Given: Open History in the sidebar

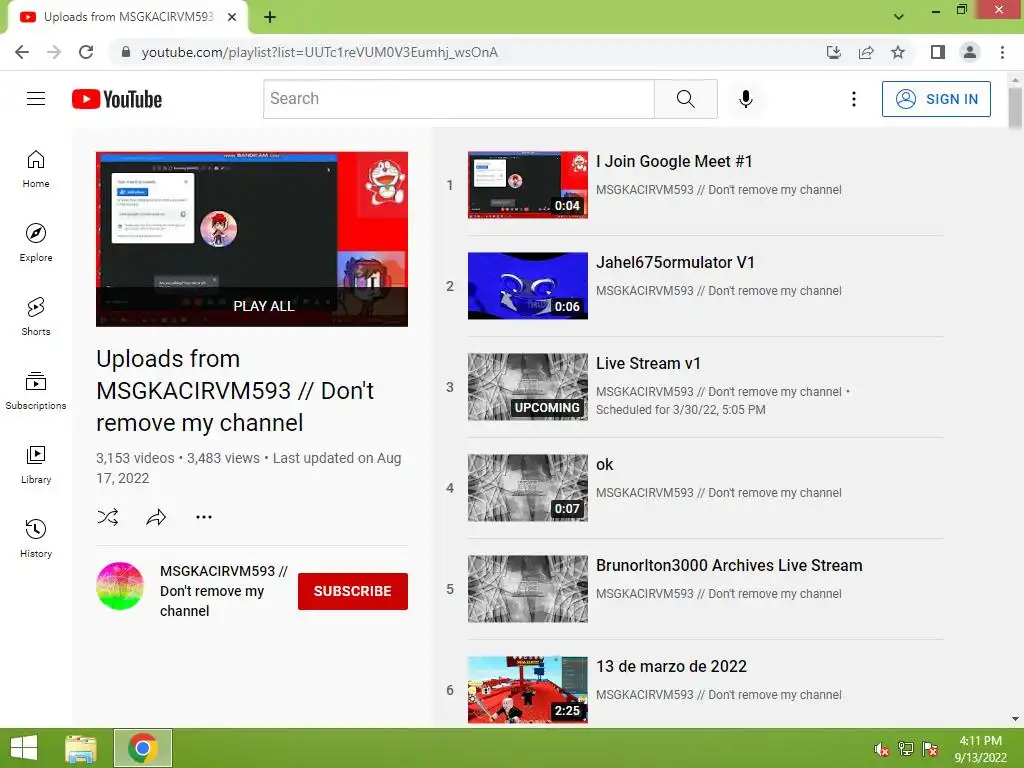Looking at the screenshot, I should 36,538.
